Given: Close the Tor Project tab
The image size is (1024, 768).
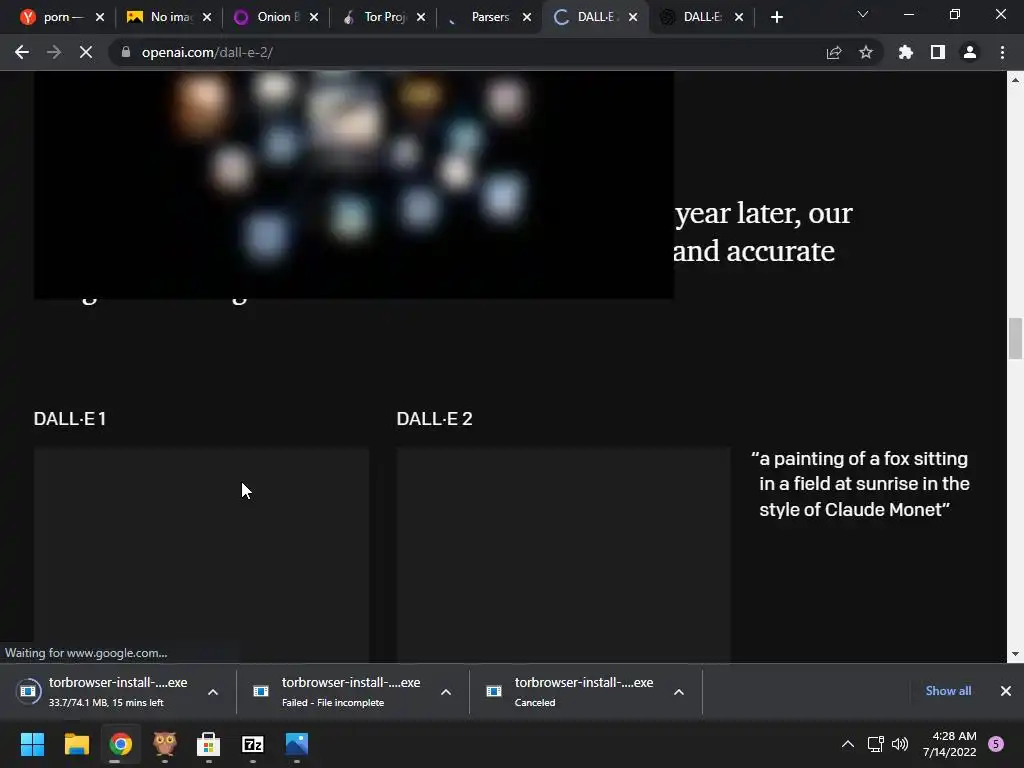Looking at the screenshot, I should point(421,17).
